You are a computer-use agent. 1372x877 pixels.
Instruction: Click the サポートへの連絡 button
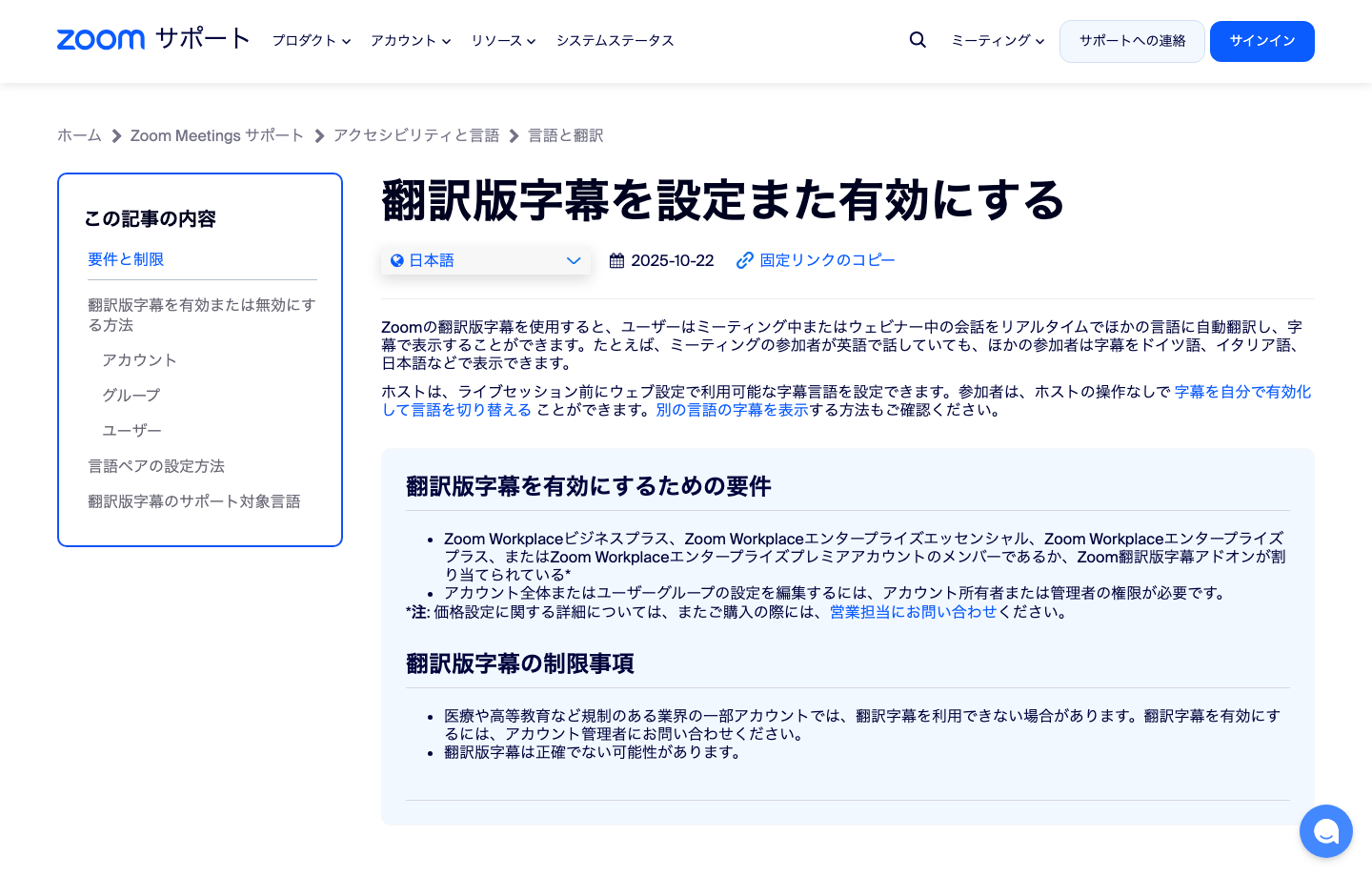[1132, 41]
